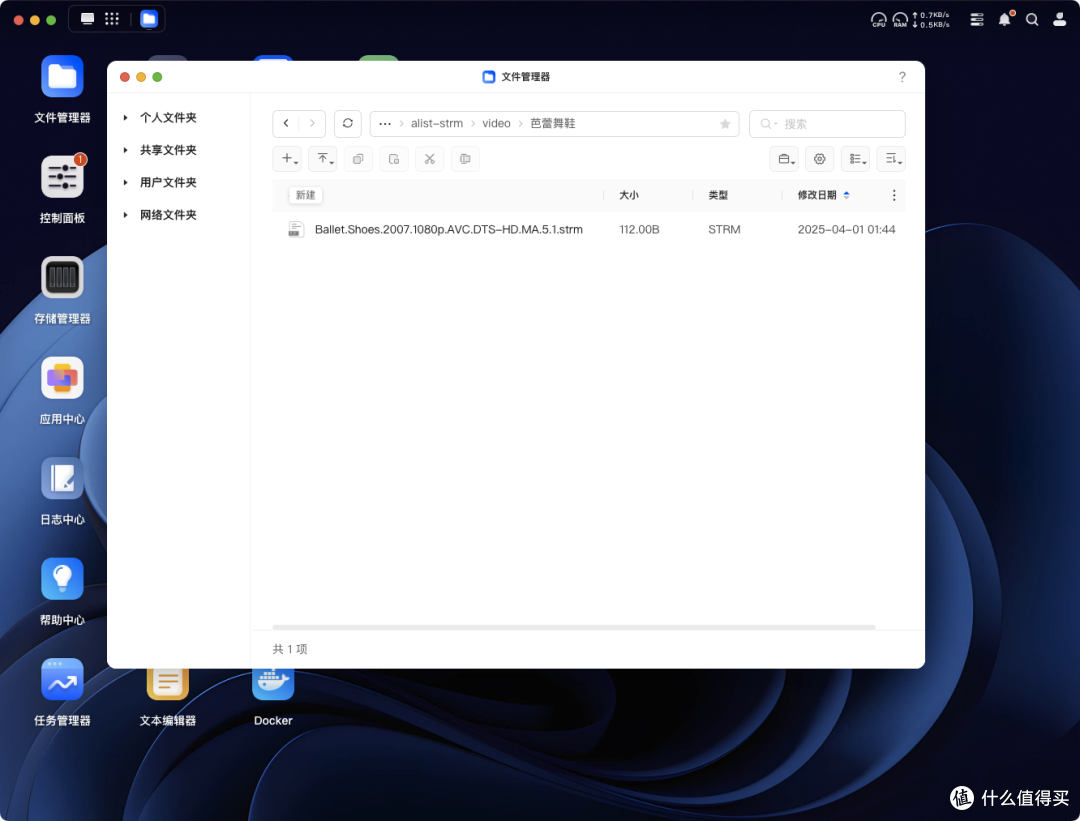Expand 用户文件夹 tree node
Image resolution: width=1080 pixels, height=821 pixels.
[125, 183]
